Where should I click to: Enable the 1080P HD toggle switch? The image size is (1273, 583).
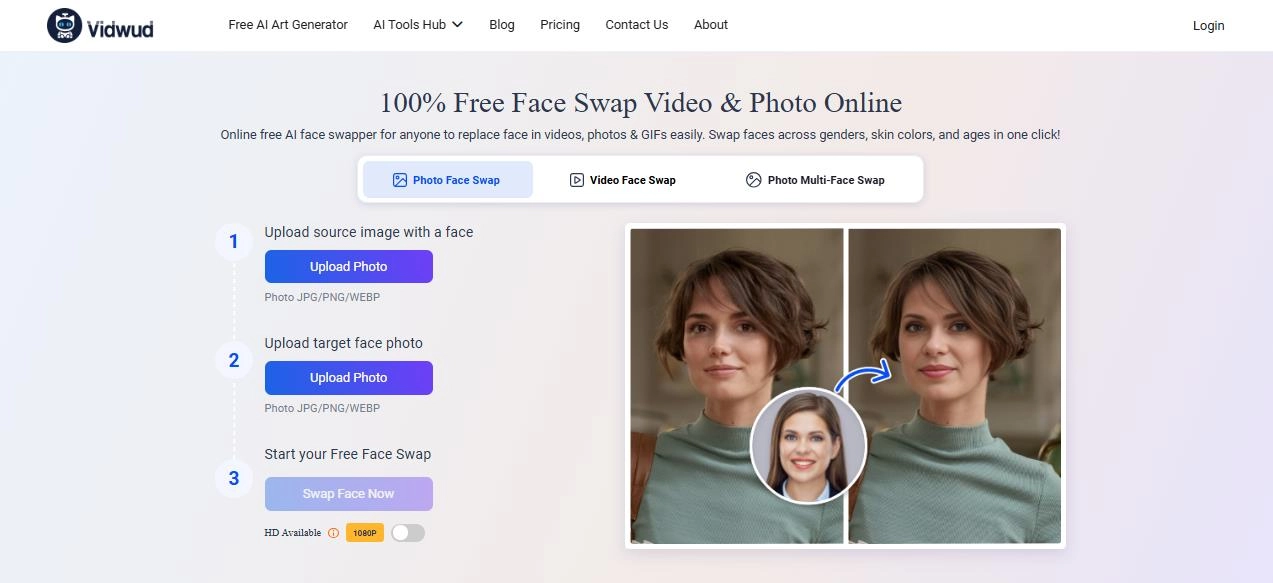click(x=407, y=533)
